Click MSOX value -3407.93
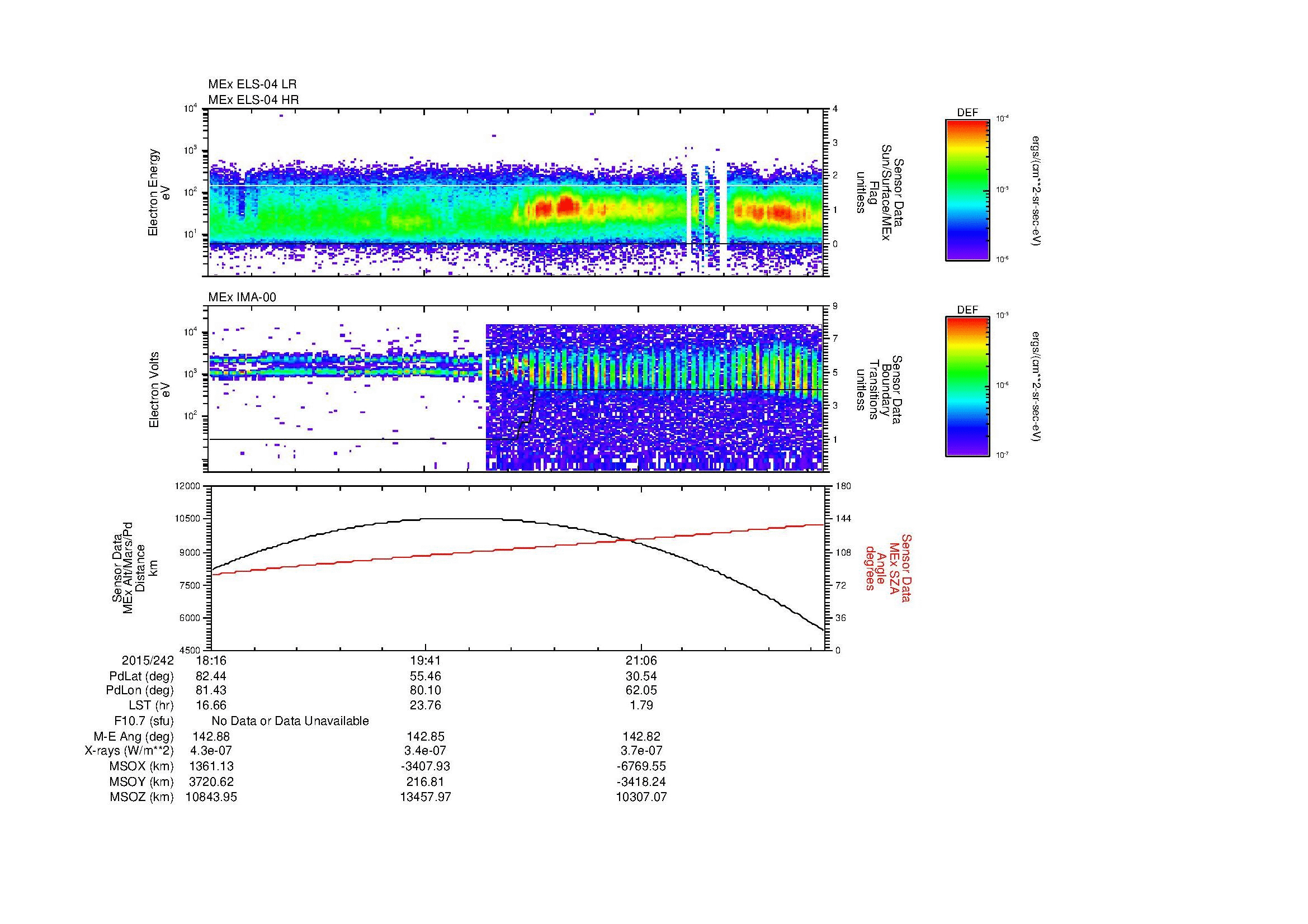Screen dimensions: 1308x924 click(426, 766)
